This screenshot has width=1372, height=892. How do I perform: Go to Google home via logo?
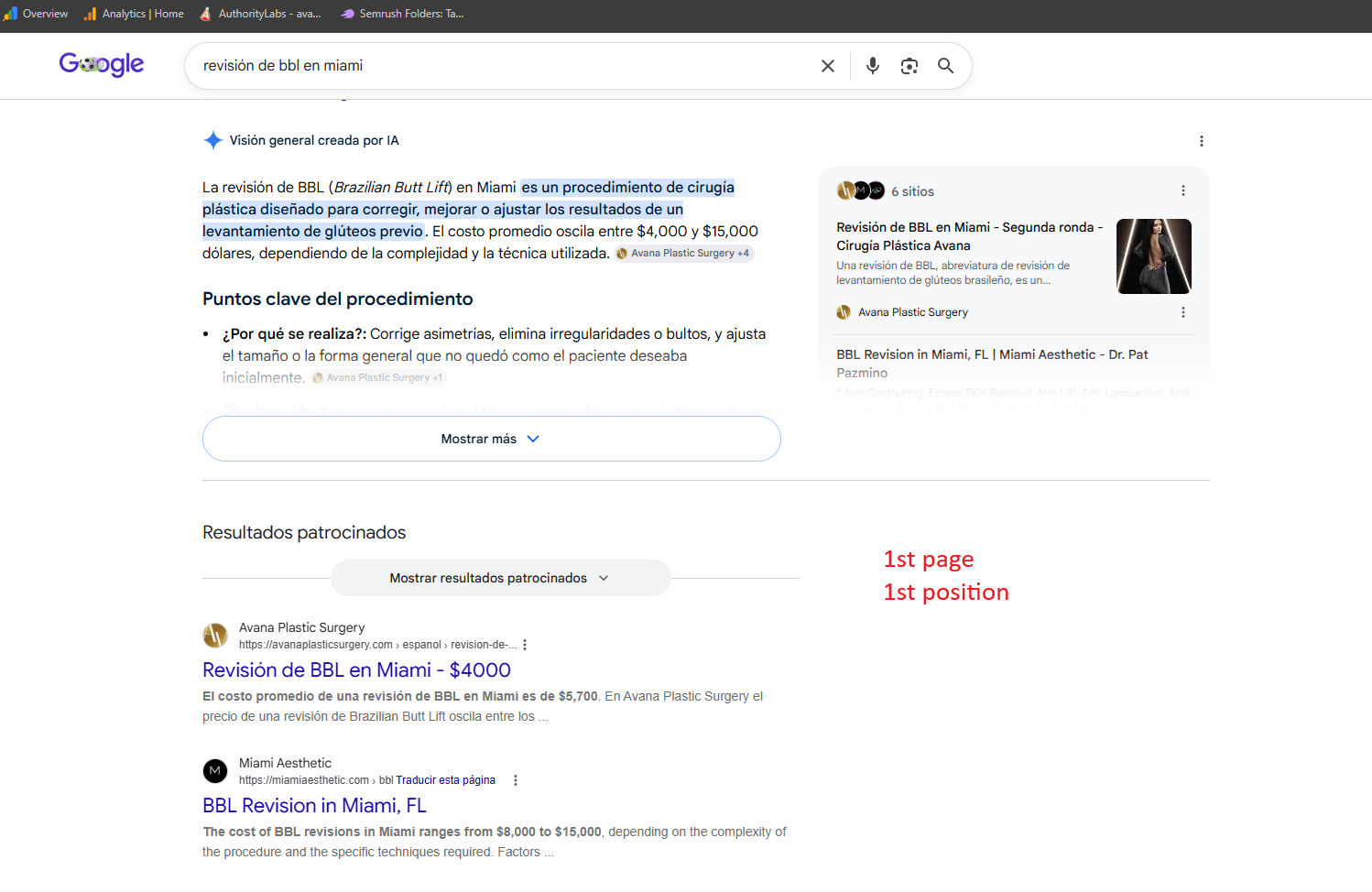(x=102, y=64)
